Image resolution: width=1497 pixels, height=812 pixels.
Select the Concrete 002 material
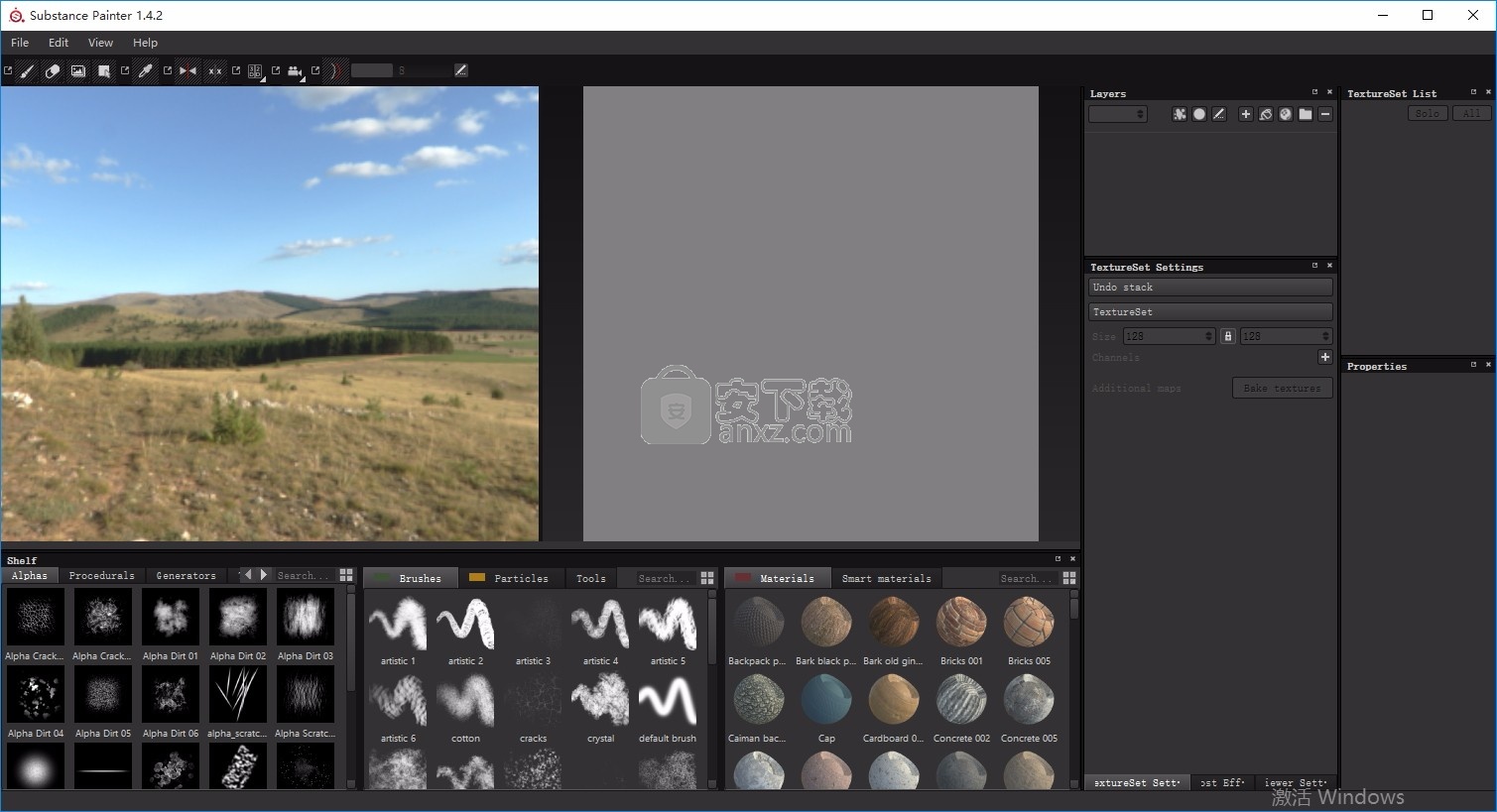tap(961, 707)
